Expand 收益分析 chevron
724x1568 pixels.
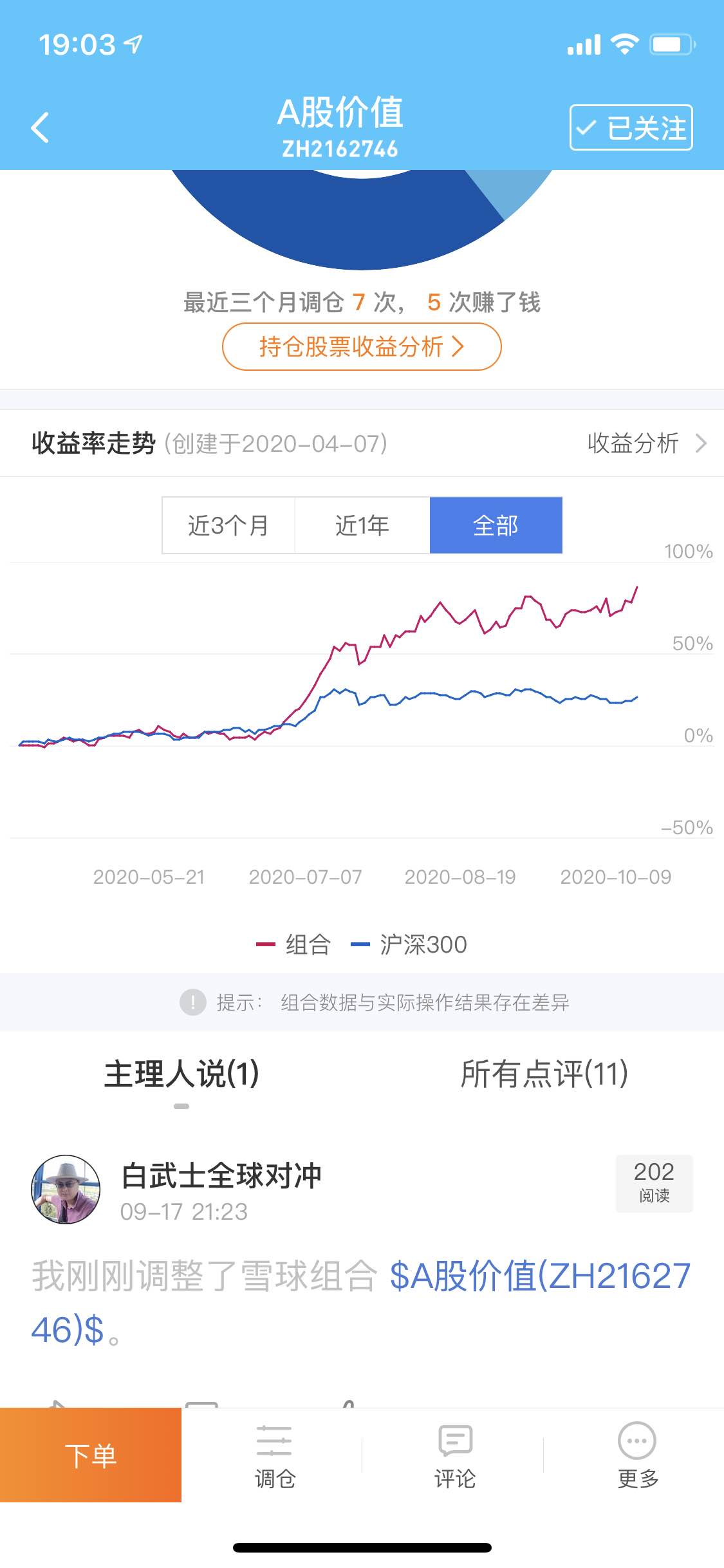click(x=701, y=443)
